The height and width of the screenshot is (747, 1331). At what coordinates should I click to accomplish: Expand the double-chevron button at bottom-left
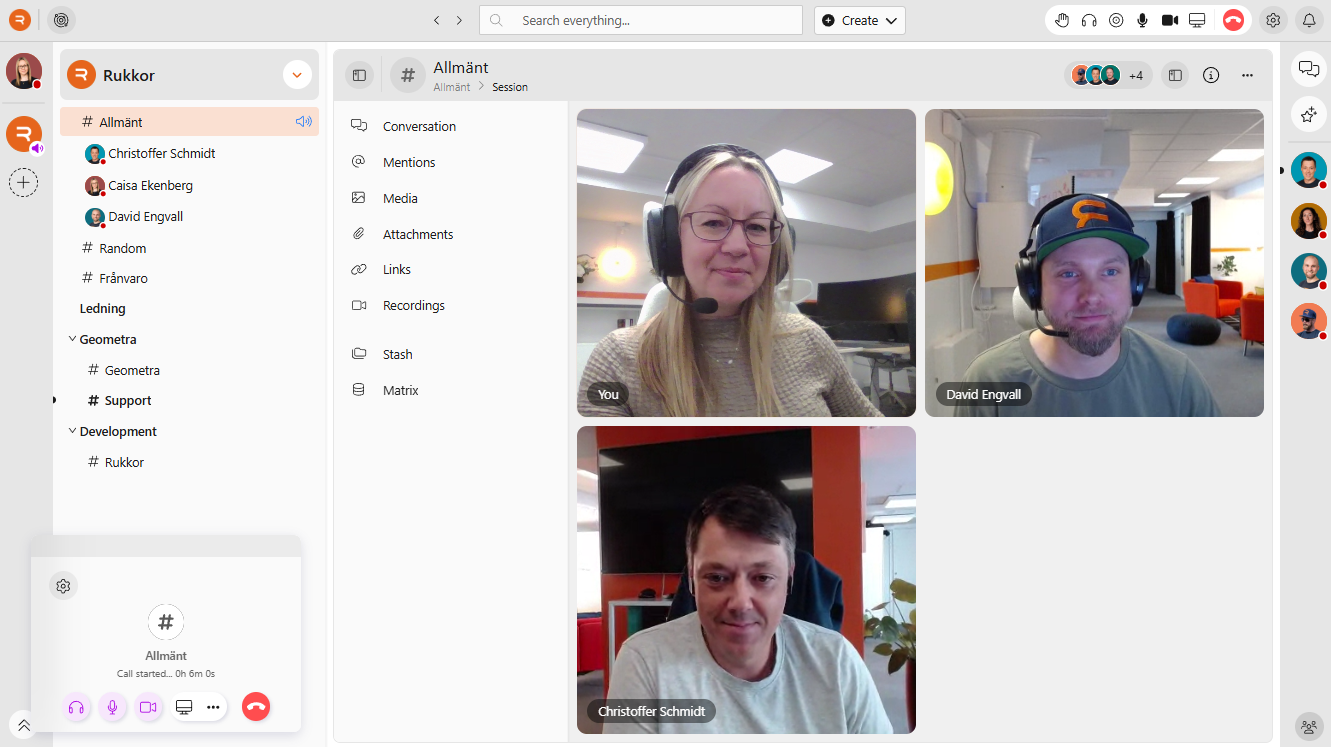click(x=23, y=726)
